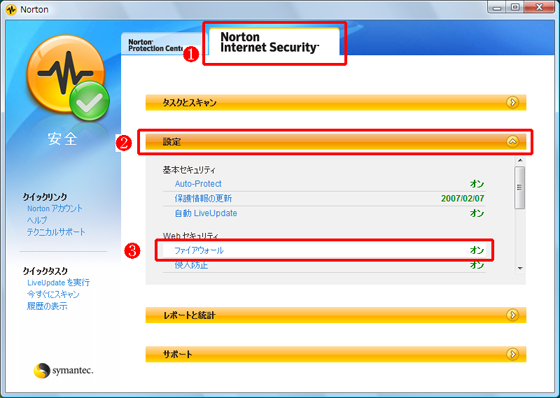Click the 設定 header bar
This screenshot has width=560, height=398.
tap(336, 142)
